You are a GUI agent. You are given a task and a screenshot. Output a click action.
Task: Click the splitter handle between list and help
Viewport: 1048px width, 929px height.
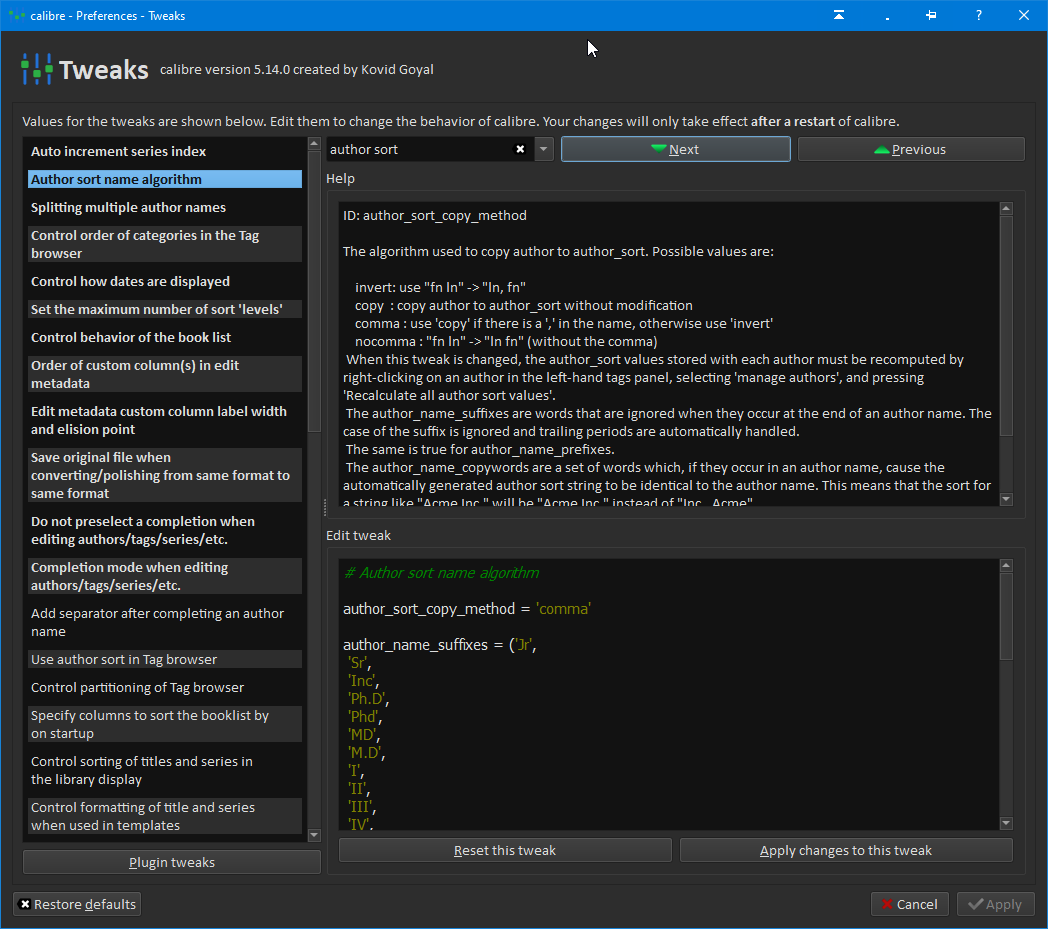pyautogui.click(x=325, y=508)
